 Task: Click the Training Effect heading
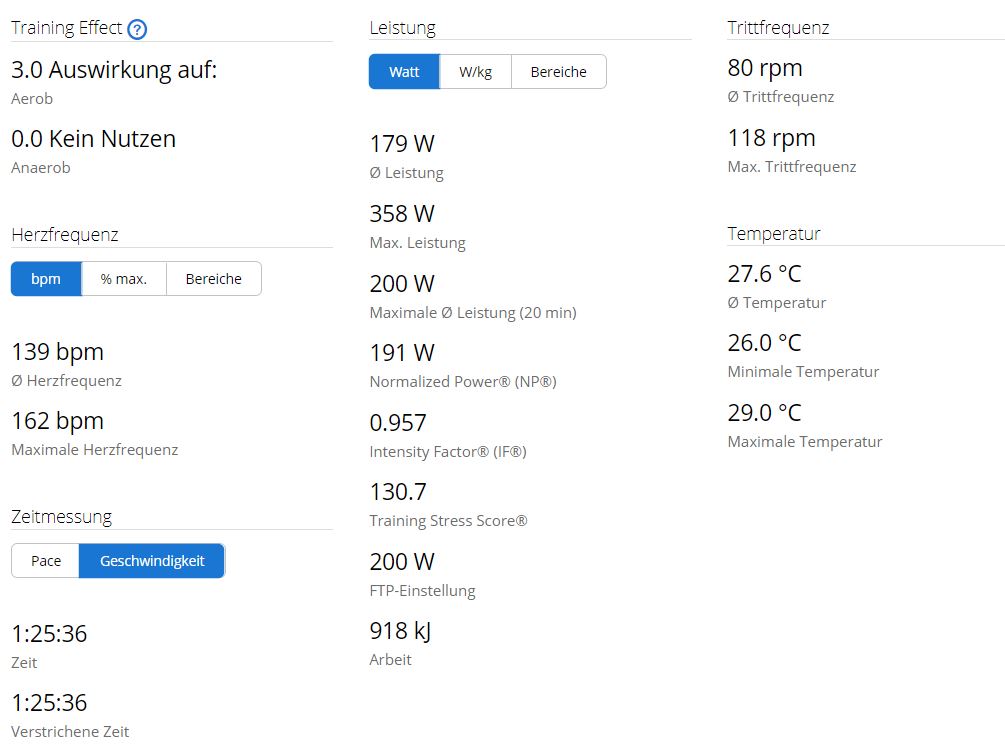pos(65,28)
